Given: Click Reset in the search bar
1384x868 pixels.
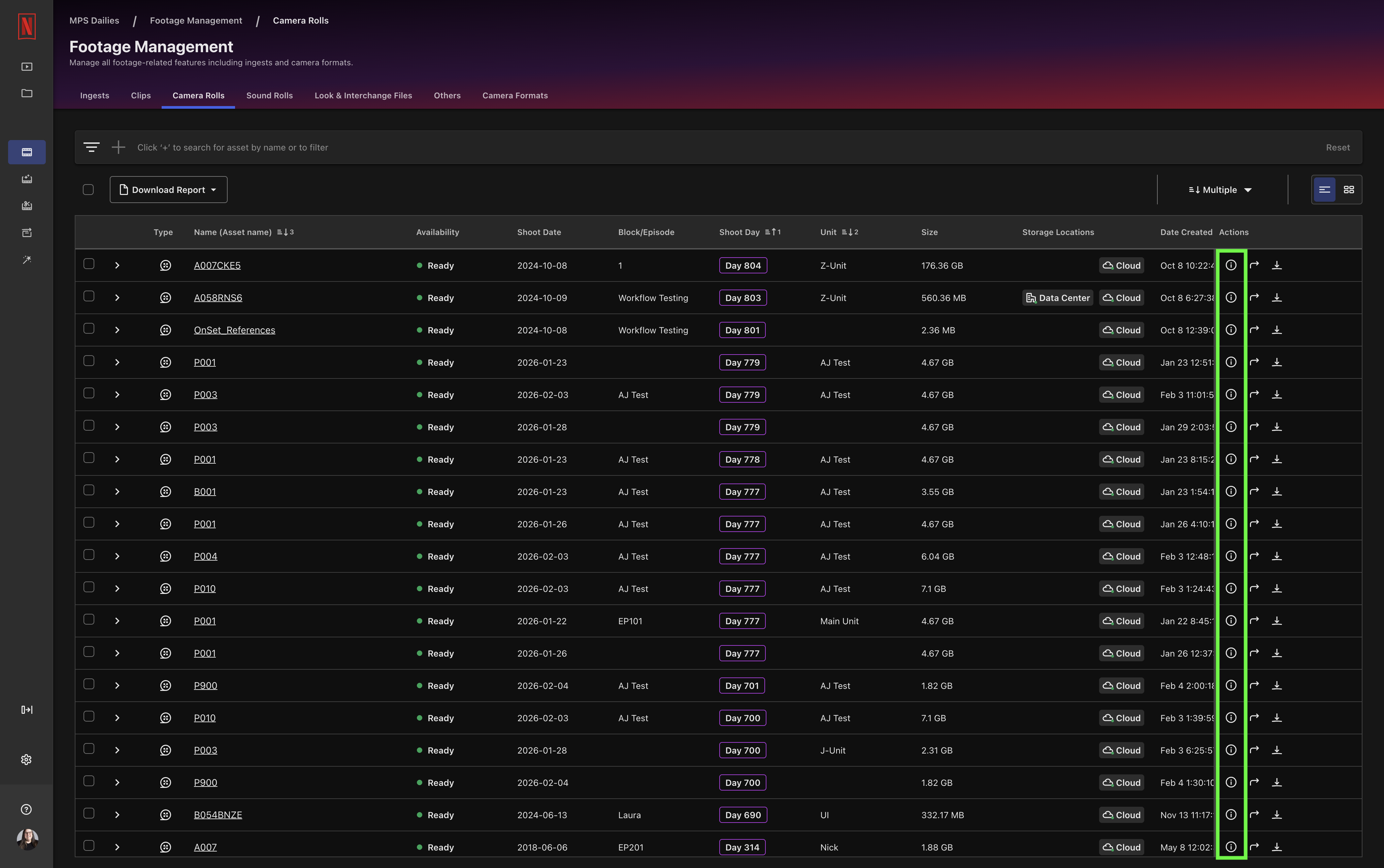Looking at the screenshot, I should tap(1337, 147).
